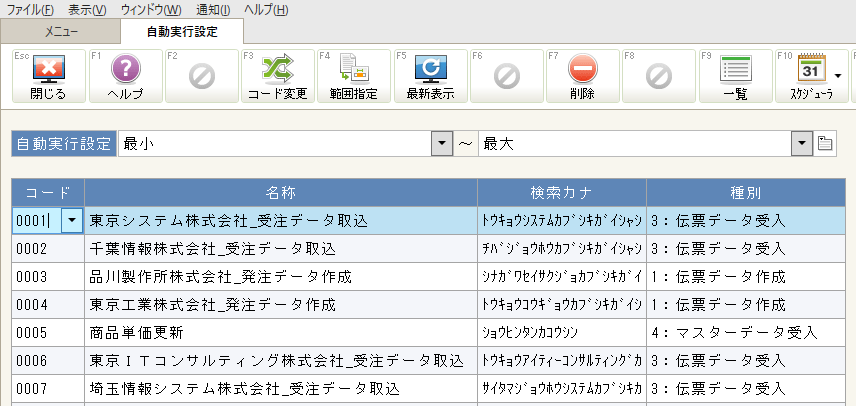Click into the 最小 range input field
856x406 pixels.
click(275, 144)
